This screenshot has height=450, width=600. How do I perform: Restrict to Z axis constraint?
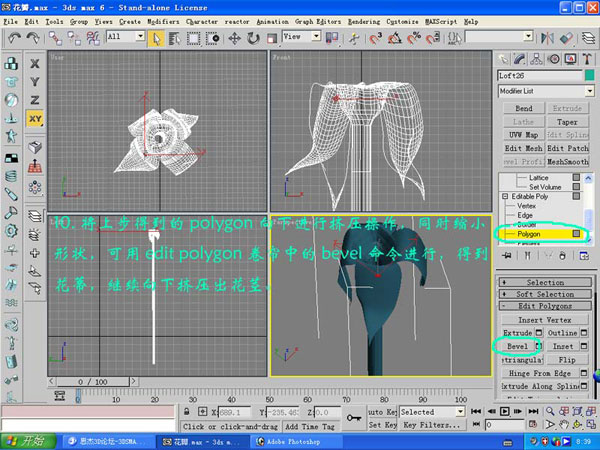pyautogui.click(x=35, y=100)
